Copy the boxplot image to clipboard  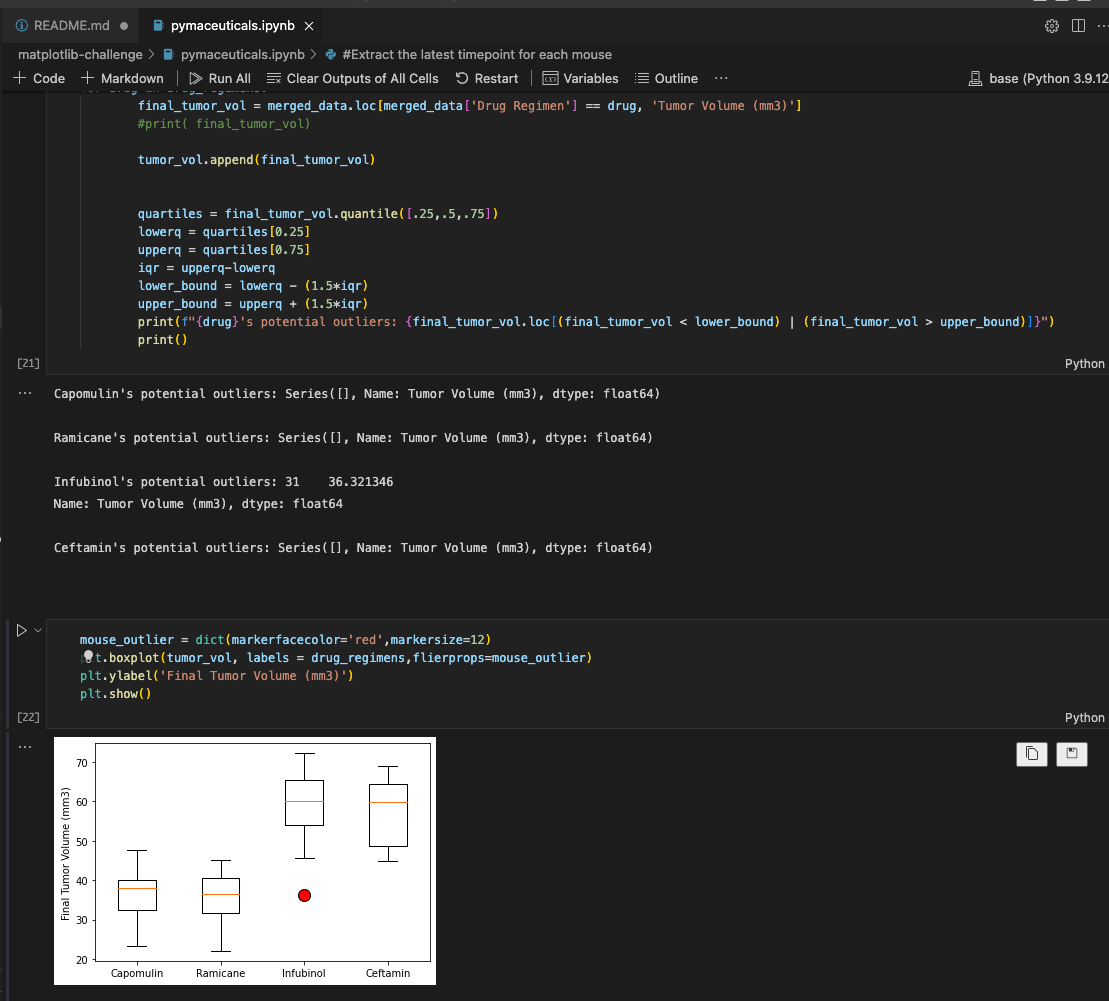1032,754
